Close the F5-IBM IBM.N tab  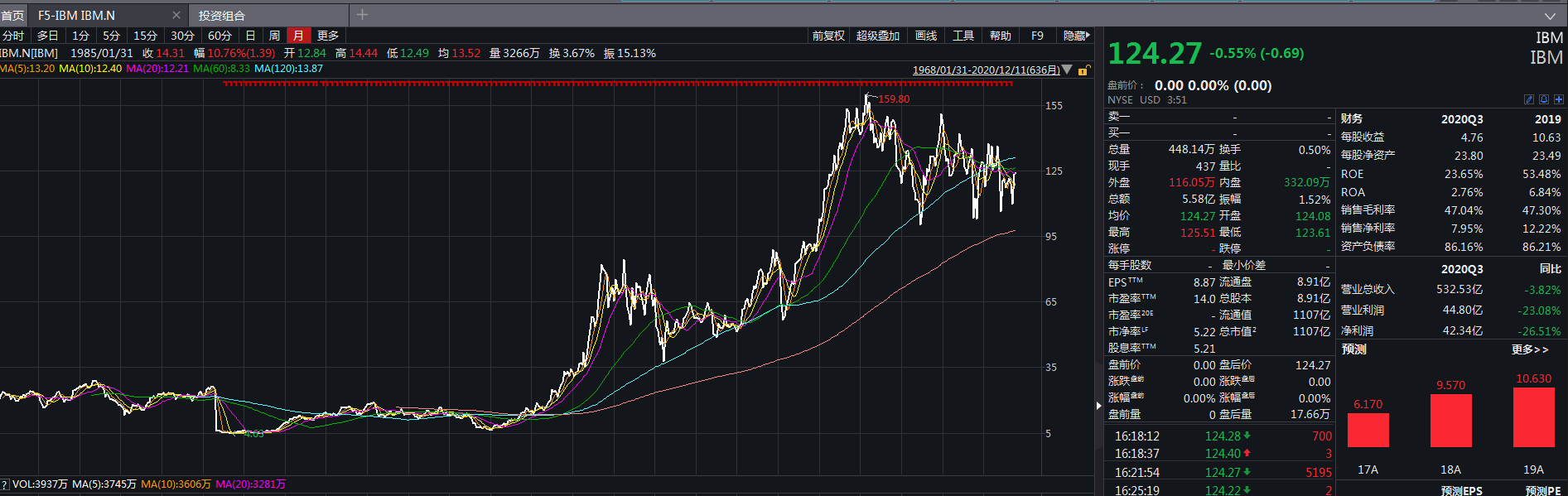[x=176, y=15]
